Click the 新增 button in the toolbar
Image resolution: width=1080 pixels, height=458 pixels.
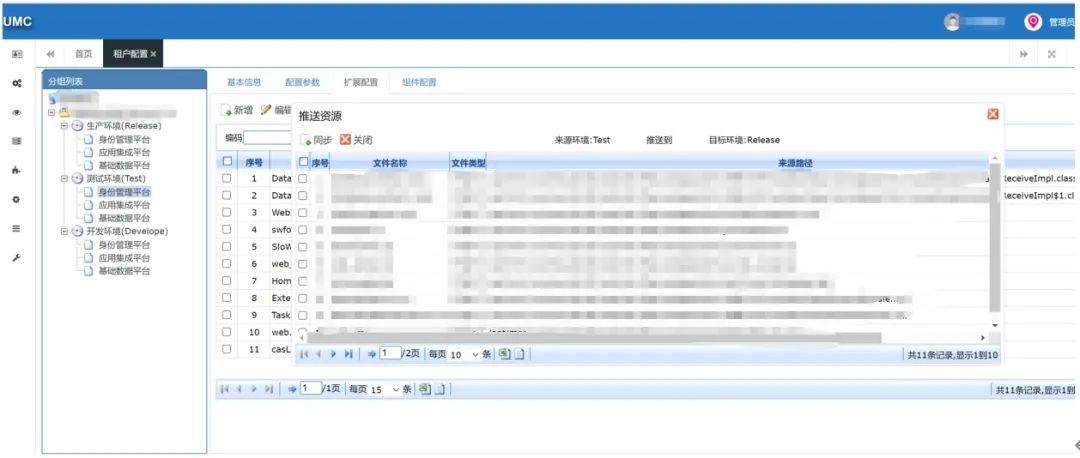tap(236, 110)
